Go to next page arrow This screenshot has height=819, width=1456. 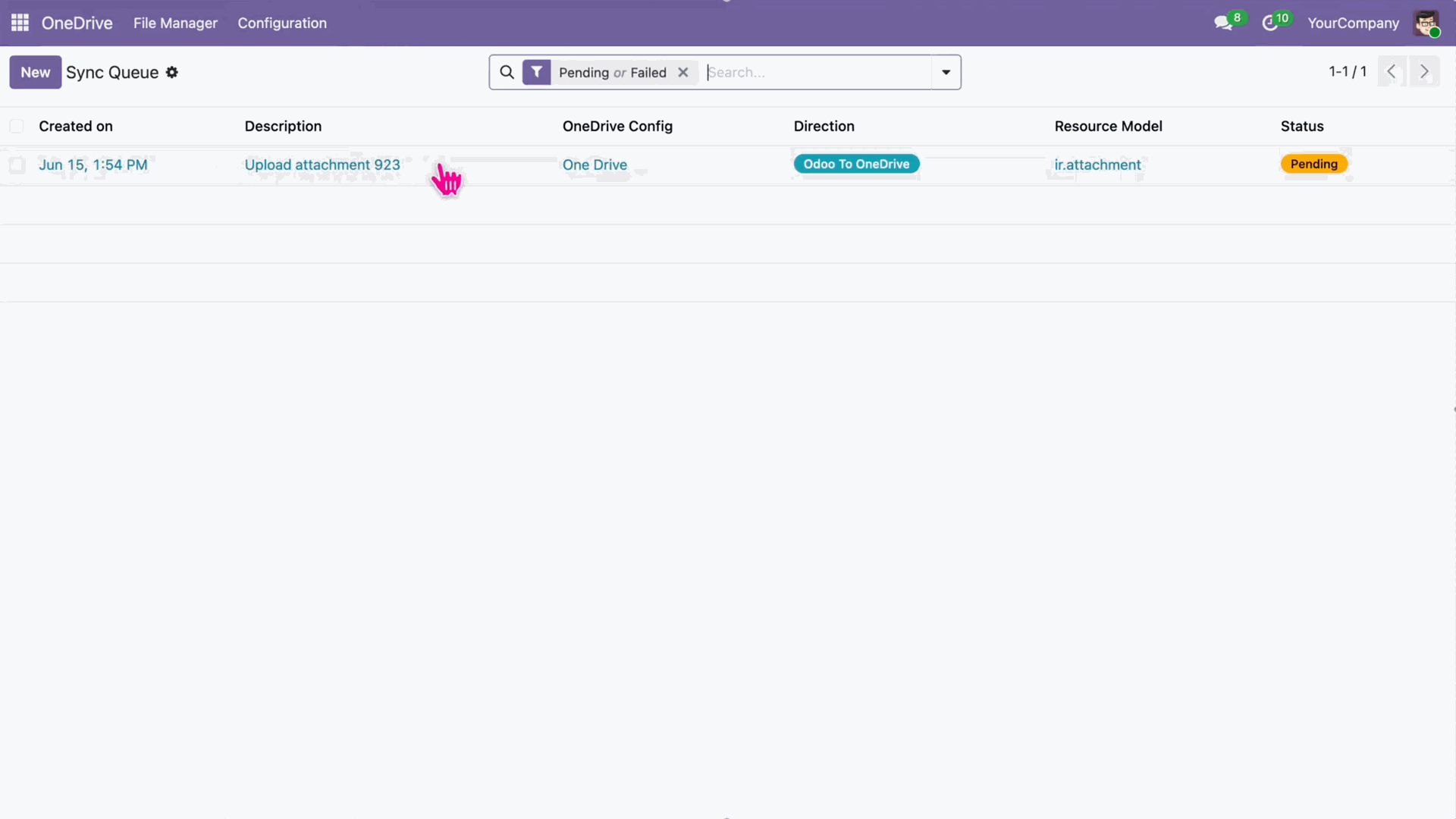tap(1424, 71)
